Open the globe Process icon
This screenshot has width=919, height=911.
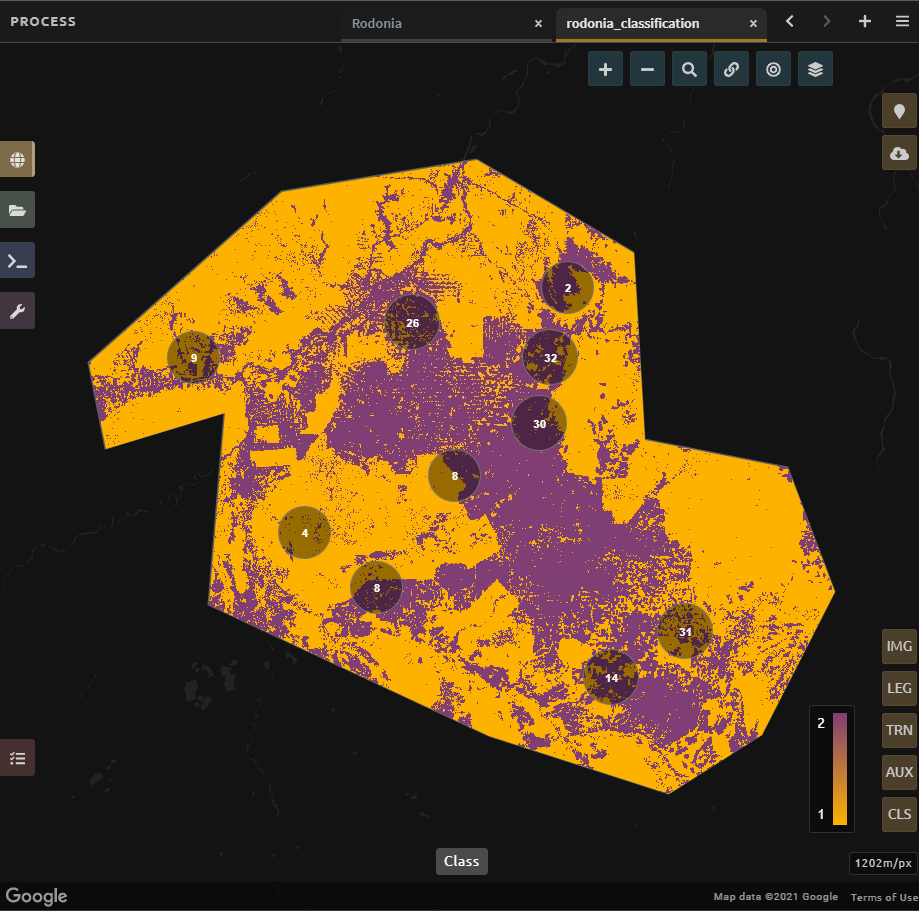point(17,158)
